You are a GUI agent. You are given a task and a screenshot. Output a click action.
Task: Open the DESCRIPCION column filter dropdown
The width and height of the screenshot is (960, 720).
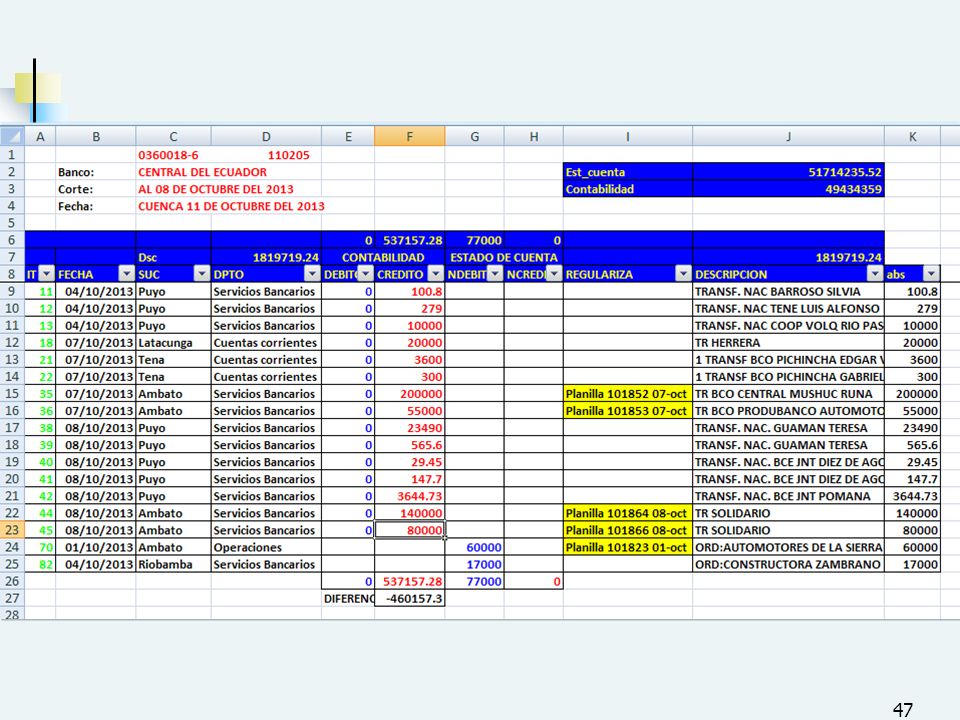pyautogui.click(x=875, y=274)
